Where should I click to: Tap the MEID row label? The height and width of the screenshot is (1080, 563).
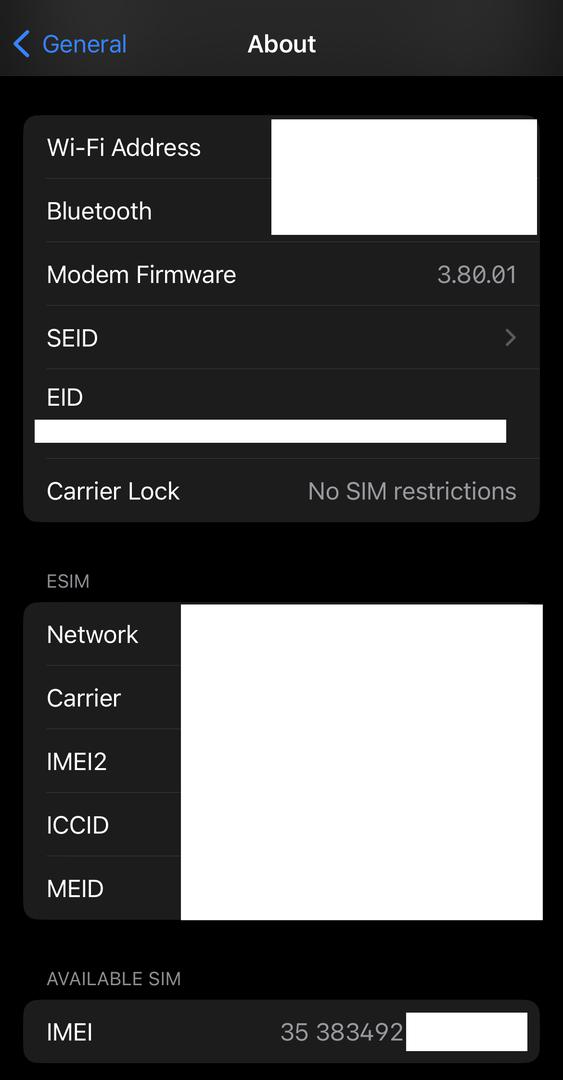pyautogui.click(x=75, y=889)
